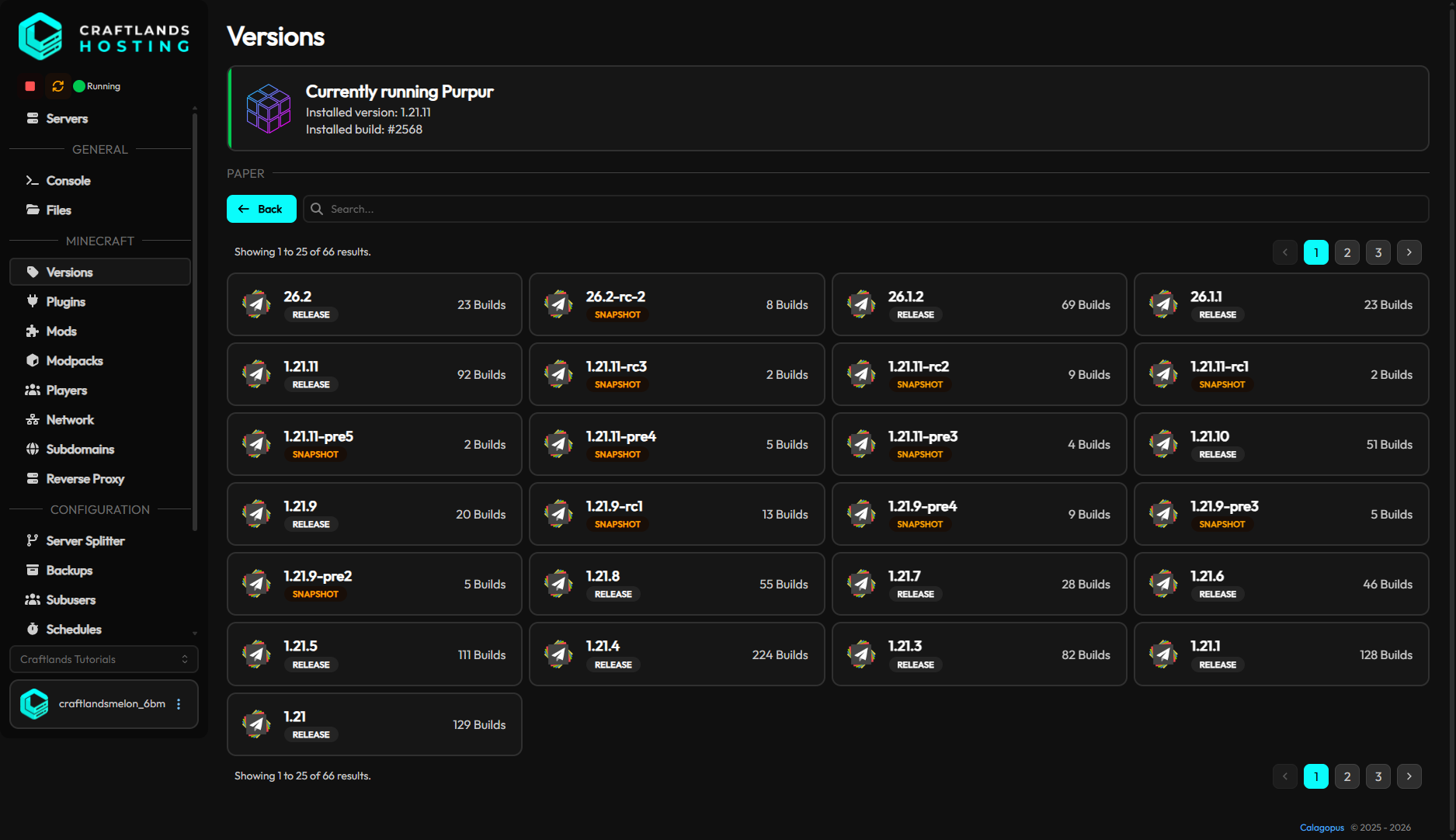
Task: Select page 1 in bottom pagination
Action: tap(1316, 776)
